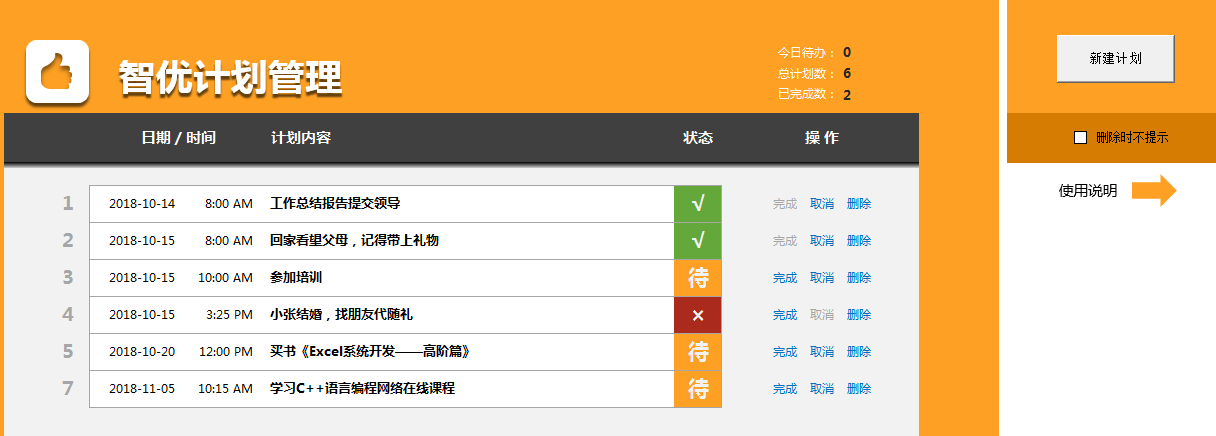1216x436 pixels.
Task: Click 取消 for 回家看望父母 row
Action: 822,241
